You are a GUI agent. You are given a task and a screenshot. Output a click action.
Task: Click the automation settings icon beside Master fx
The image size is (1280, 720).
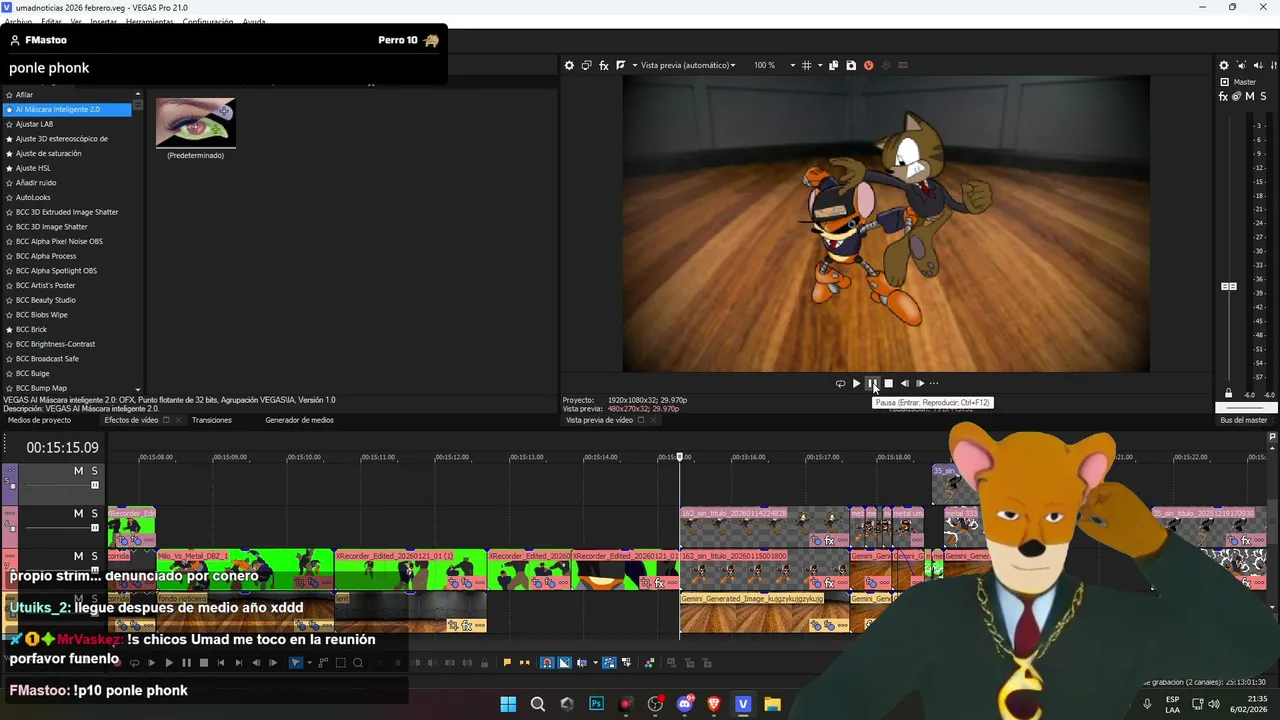(x=1237, y=97)
